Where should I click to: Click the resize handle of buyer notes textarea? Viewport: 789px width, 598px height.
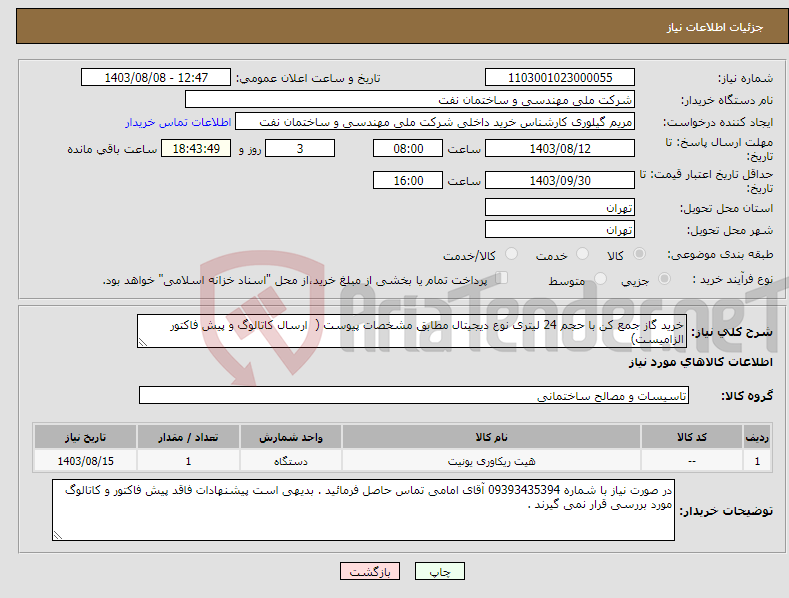(x=58, y=535)
